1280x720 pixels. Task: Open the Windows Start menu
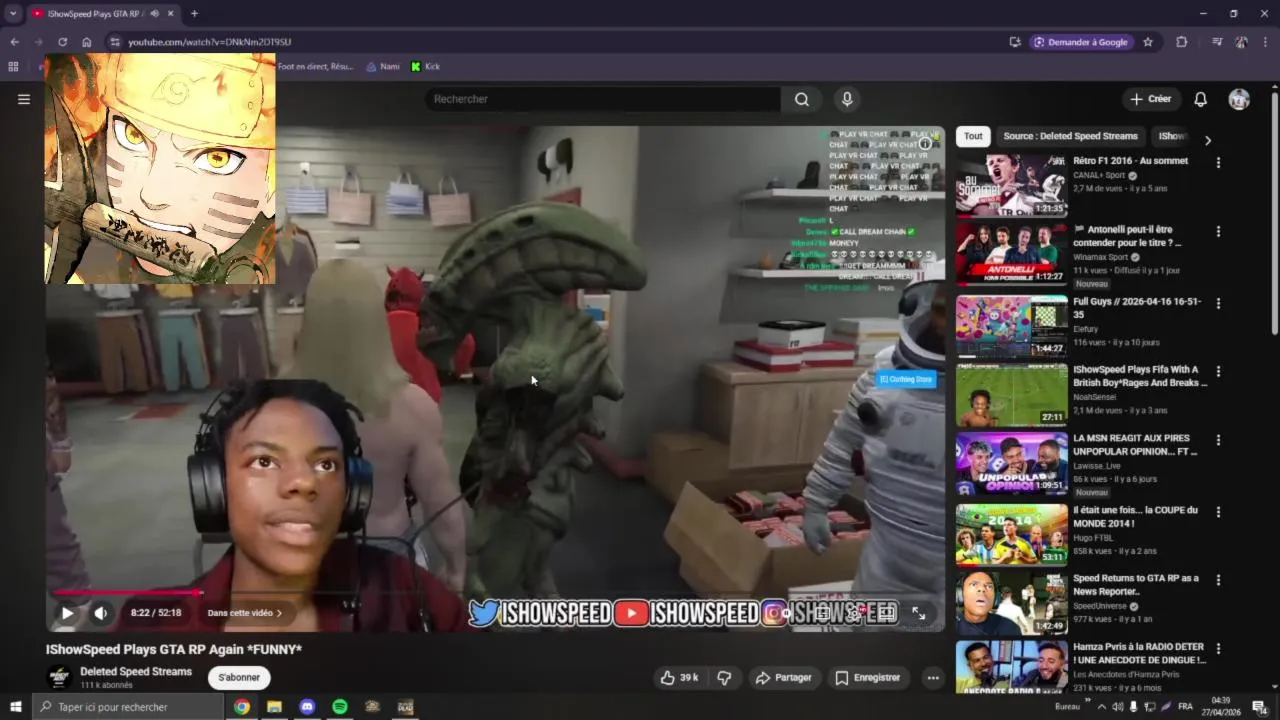15,707
